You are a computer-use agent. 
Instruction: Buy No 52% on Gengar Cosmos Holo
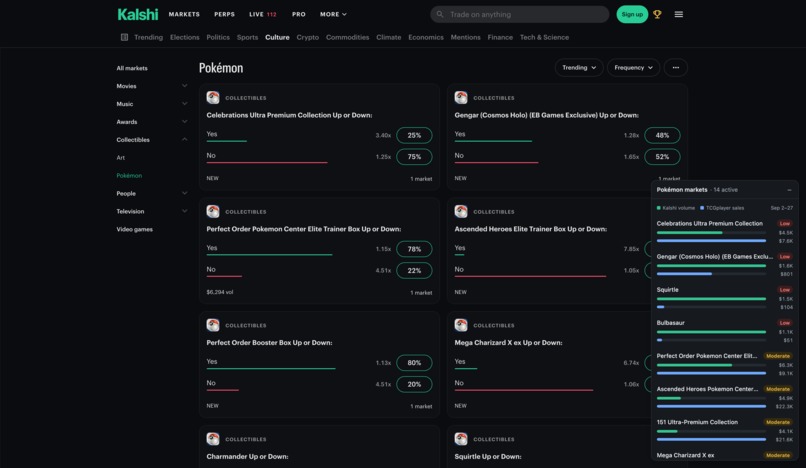click(662, 157)
